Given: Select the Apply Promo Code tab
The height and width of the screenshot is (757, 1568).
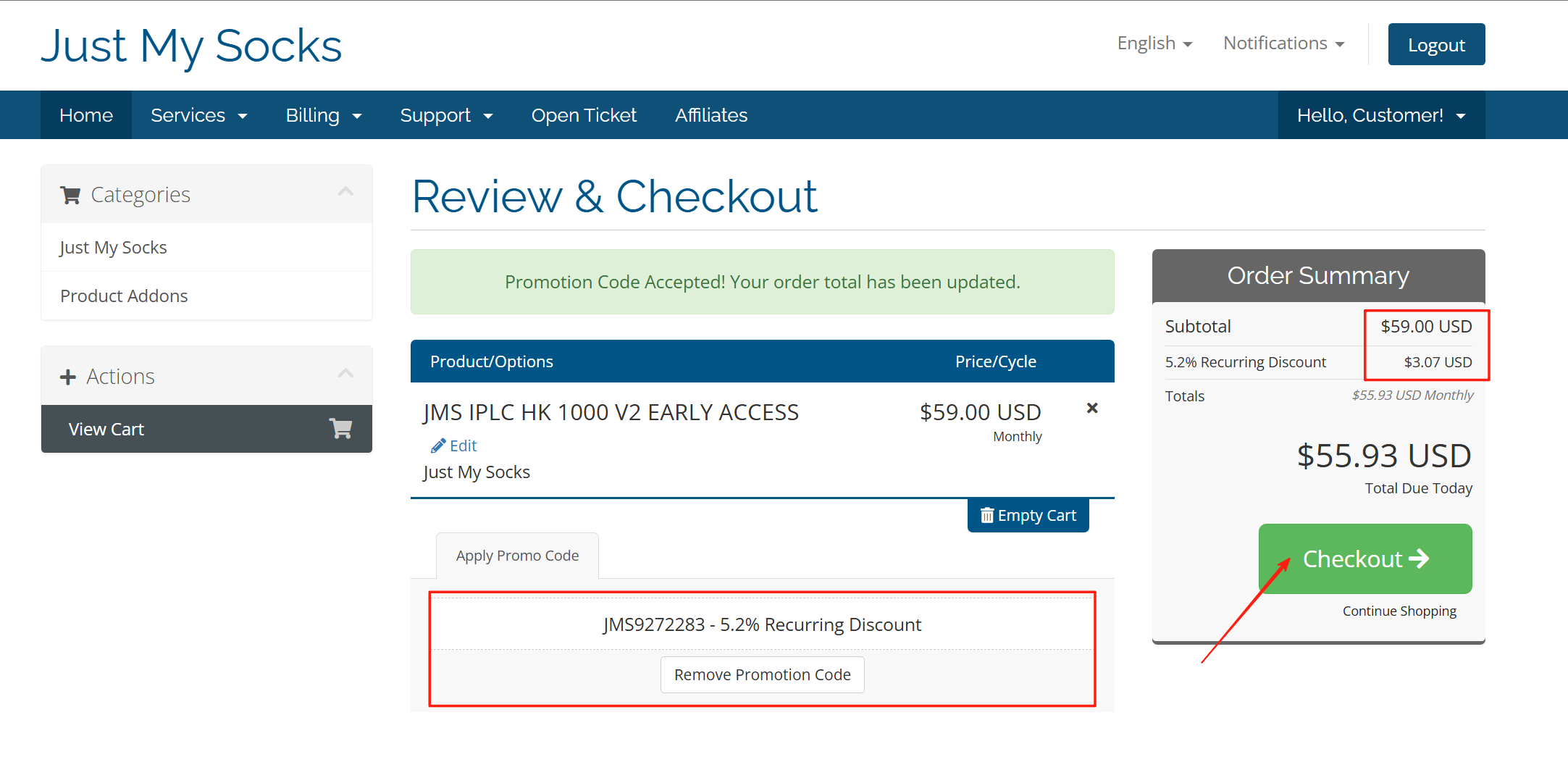Looking at the screenshot, I should [x=517, y=556].
